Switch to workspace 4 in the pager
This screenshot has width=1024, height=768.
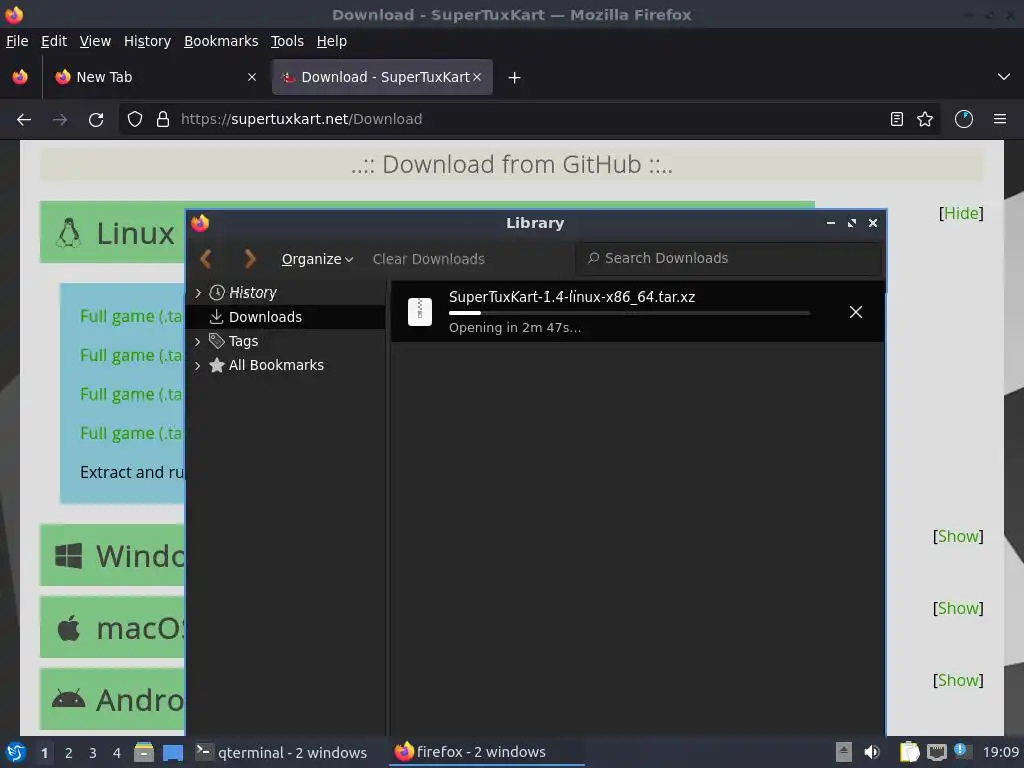click(x=117, y=753)
